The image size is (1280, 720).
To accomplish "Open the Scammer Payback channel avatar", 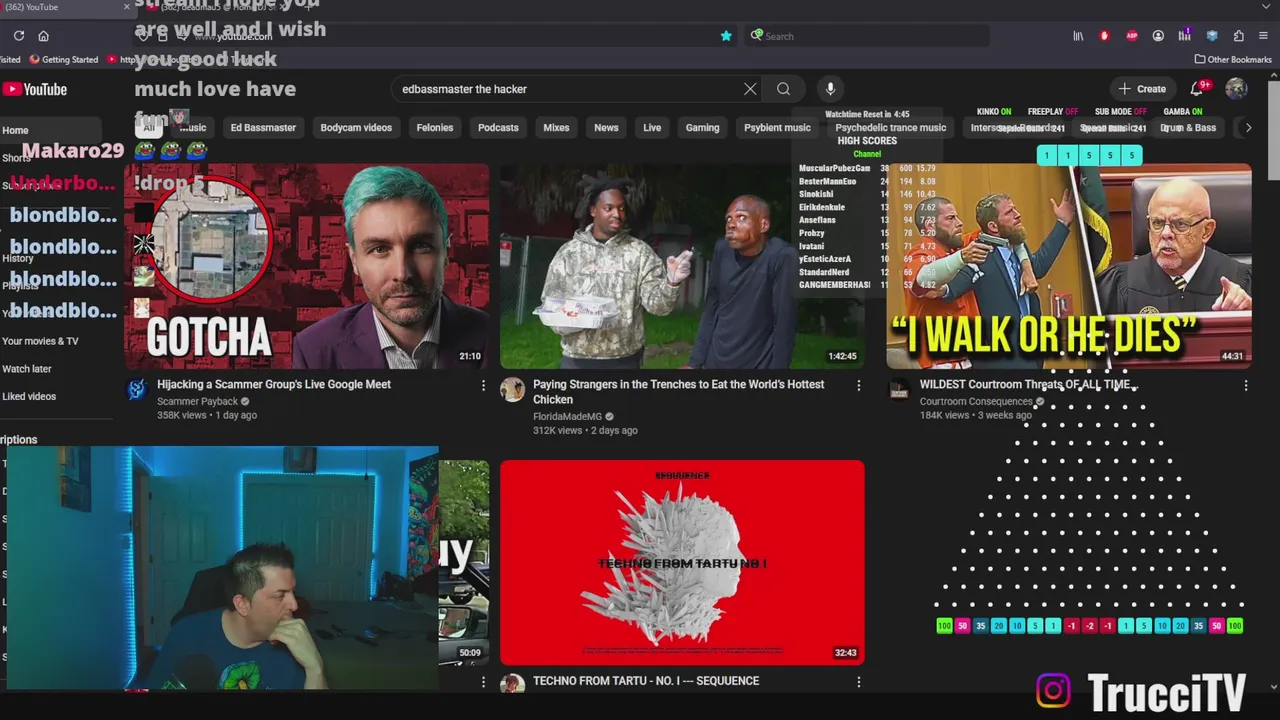I will (x=137, y=390).
